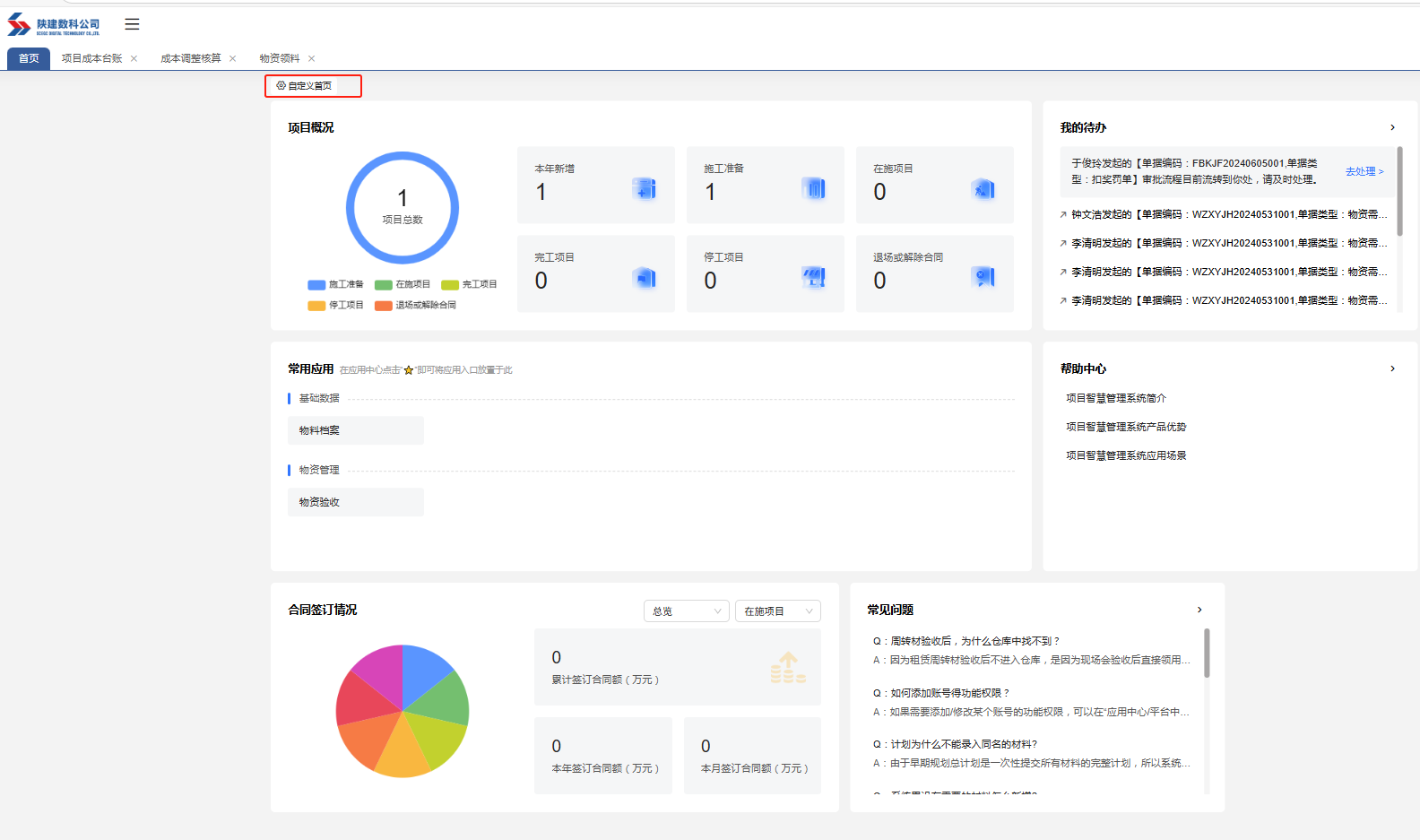Click the hamburger menu icon
Screen dimensions: 1420x840
(132, 24)
